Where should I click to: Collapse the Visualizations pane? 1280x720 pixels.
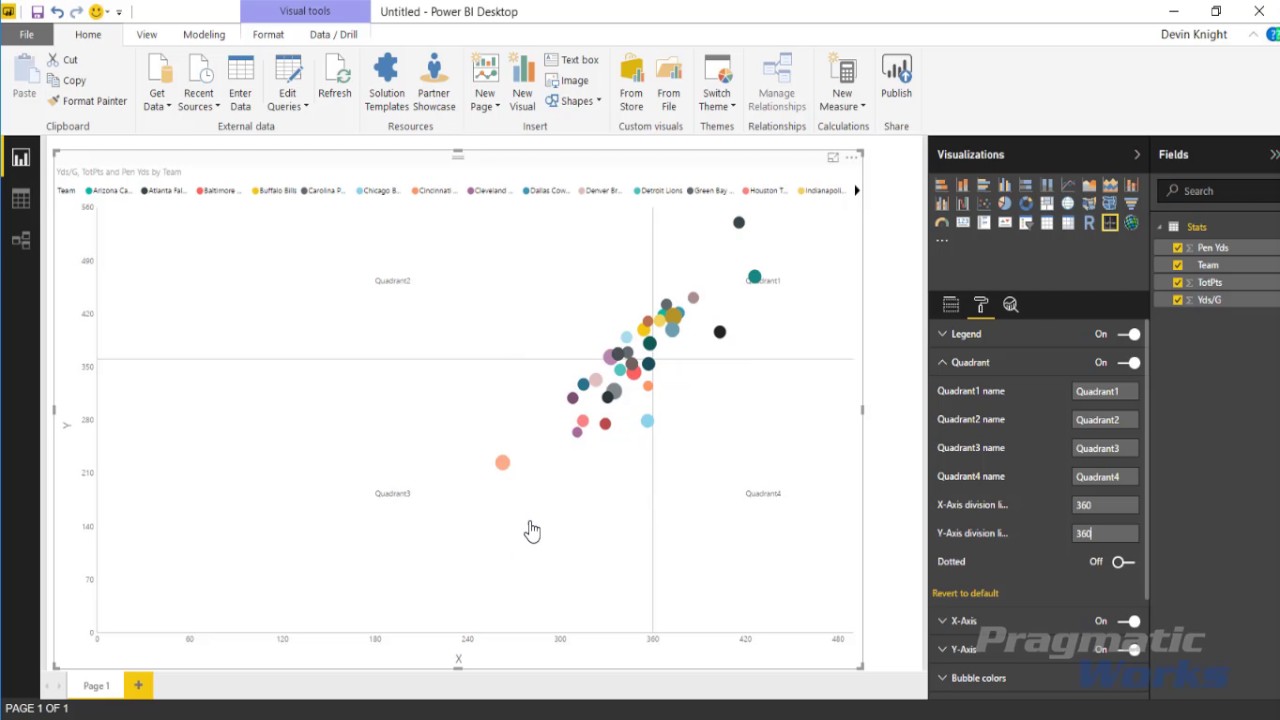coord(1137,155)
